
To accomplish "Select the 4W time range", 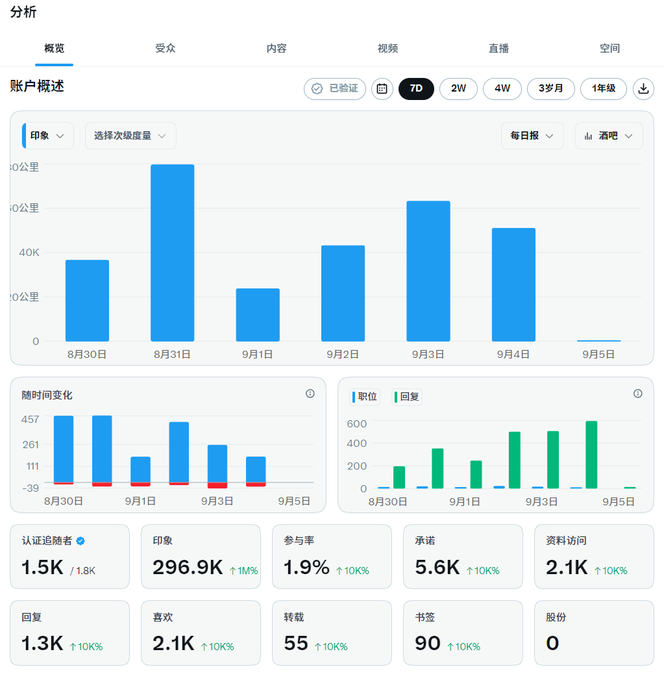I will click(502, 89).
